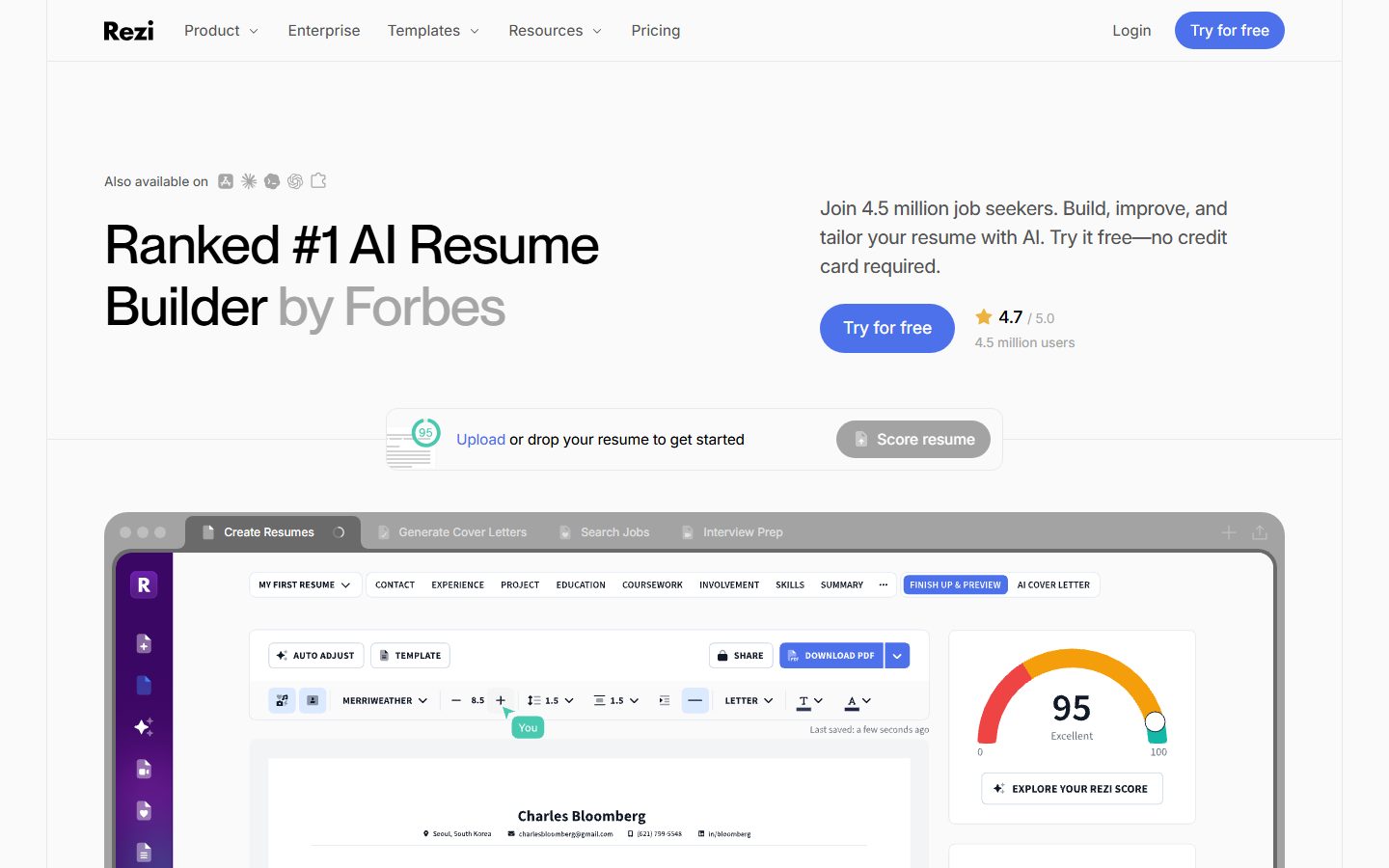Click the Finish Up & Preview tab
The height and width of the screenshot is (868, 1389).
955,585
